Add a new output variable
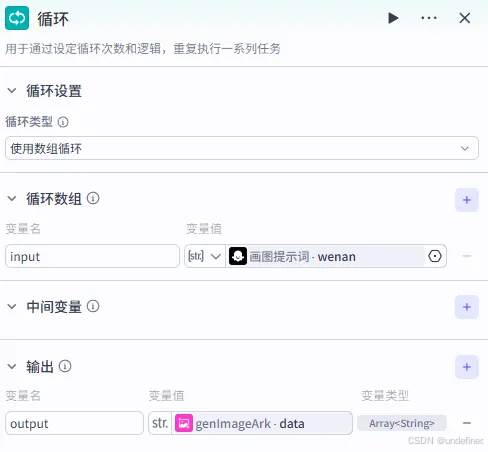The height and width of the screenshot is (452, 488). point(467,367)
